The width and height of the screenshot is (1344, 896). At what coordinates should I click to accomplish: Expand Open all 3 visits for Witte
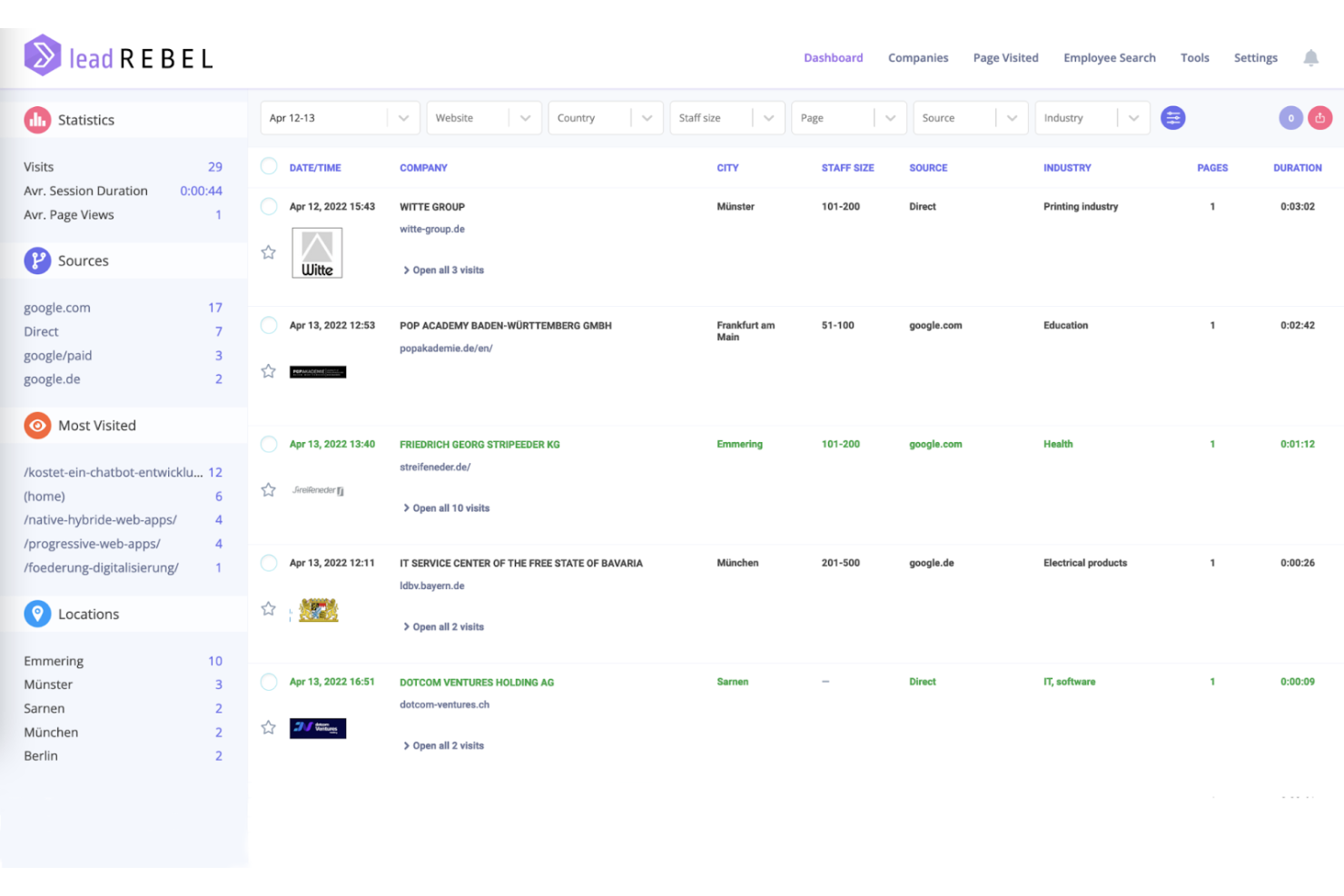[443, 271]
